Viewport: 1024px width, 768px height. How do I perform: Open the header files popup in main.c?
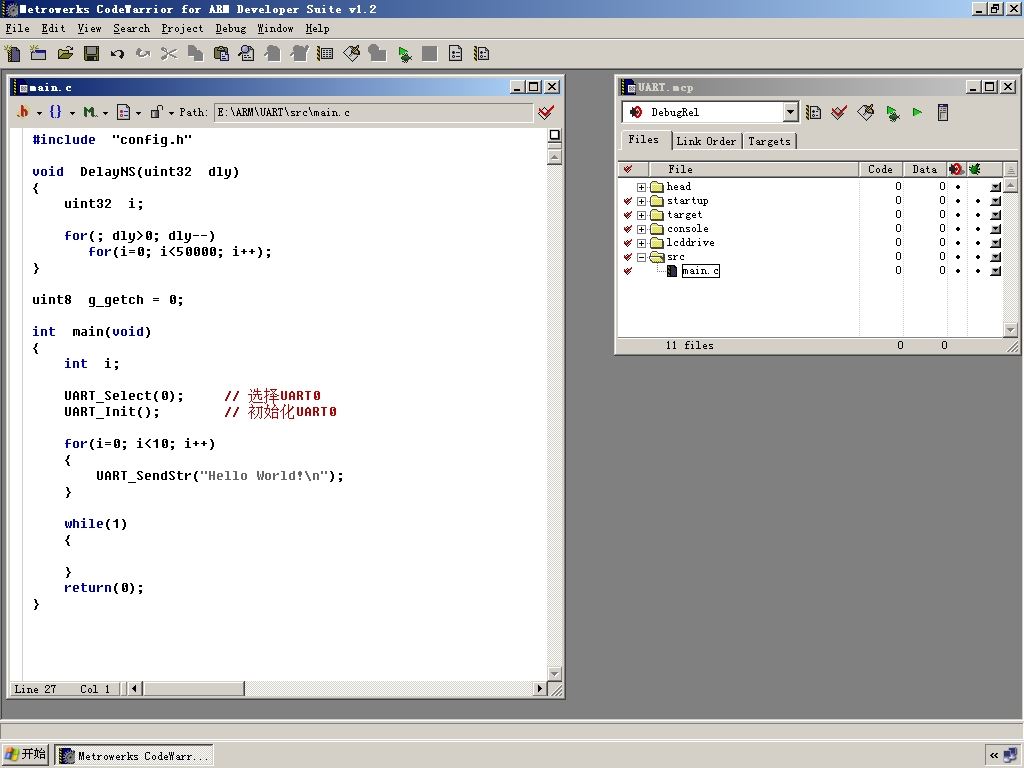[x=27, y=112]
